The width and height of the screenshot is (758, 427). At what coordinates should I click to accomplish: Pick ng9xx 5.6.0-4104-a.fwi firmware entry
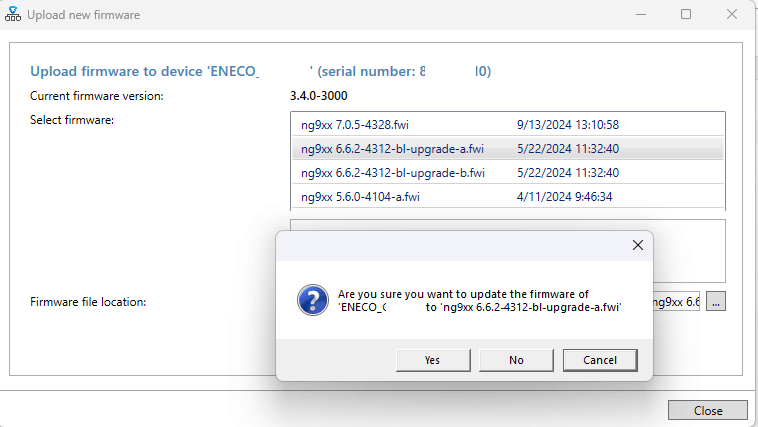[361, 197]
